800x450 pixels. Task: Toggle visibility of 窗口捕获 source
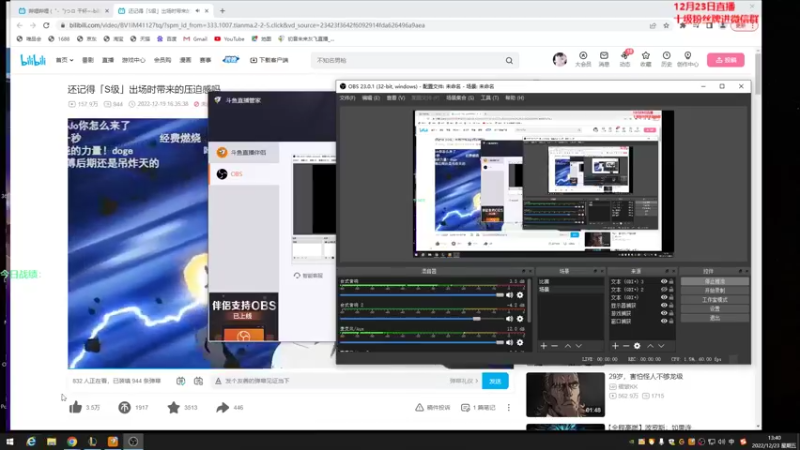point(664,321)
